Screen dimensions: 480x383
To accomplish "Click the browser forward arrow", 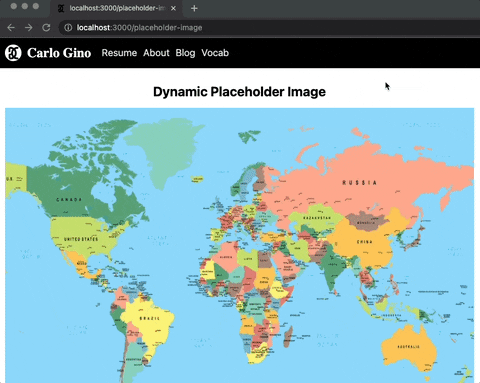I will [x=29, y=28].
